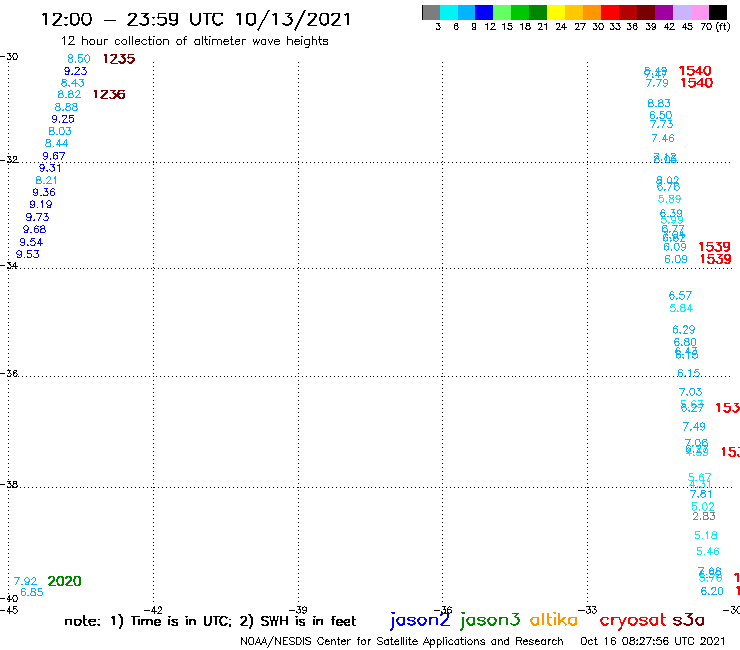The width and height of the screenshot is (740, 650).
Task: Click the jason3 satellite legend label
Action: (x=490, y=620)
